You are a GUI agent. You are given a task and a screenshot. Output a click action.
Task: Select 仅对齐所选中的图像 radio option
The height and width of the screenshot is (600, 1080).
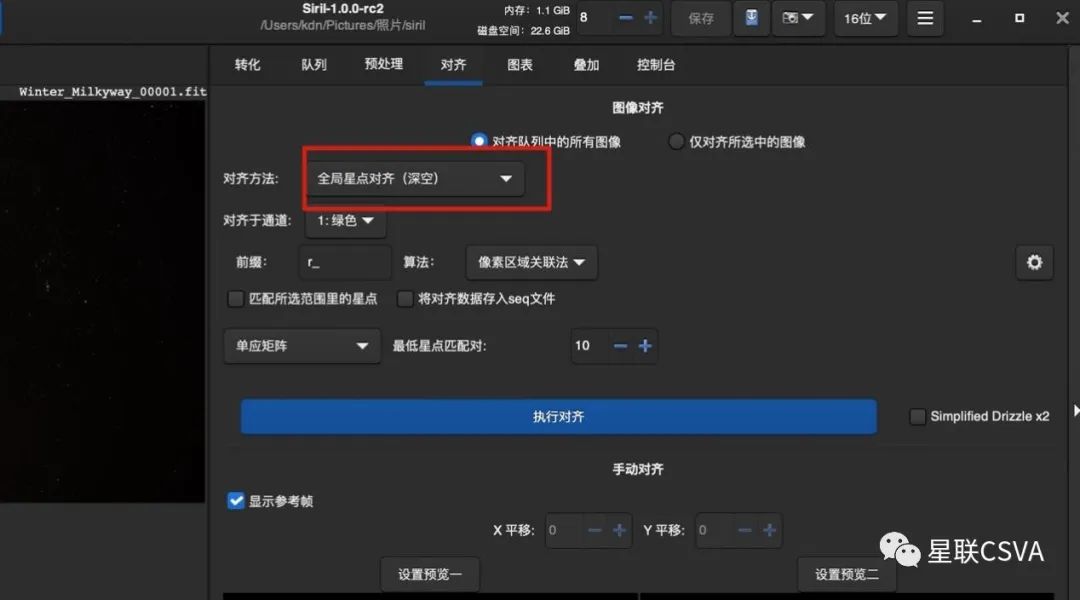point(676,141)
